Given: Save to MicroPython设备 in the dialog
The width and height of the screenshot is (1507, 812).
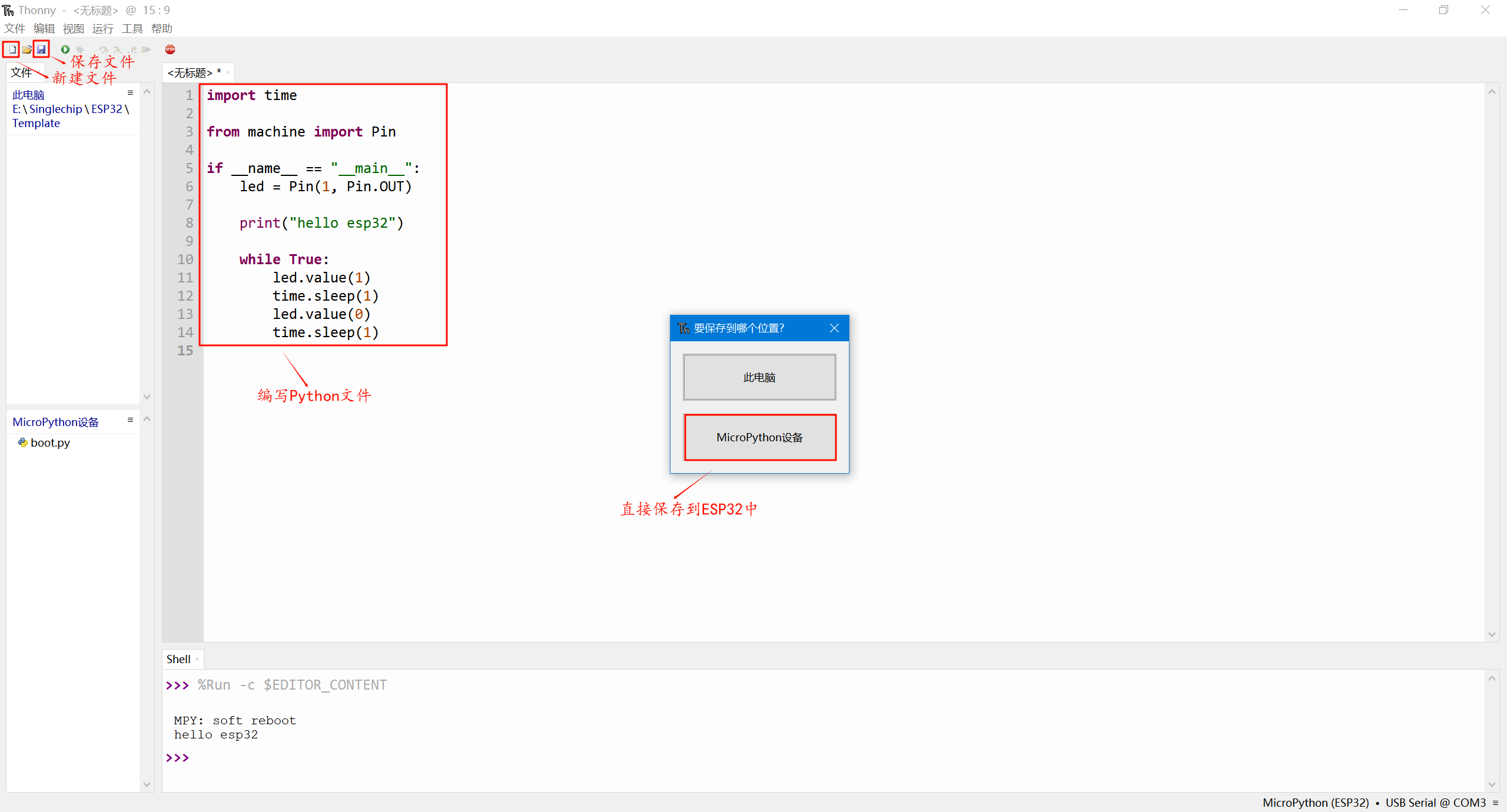Looking at the screenshot, I should (759, 437).
